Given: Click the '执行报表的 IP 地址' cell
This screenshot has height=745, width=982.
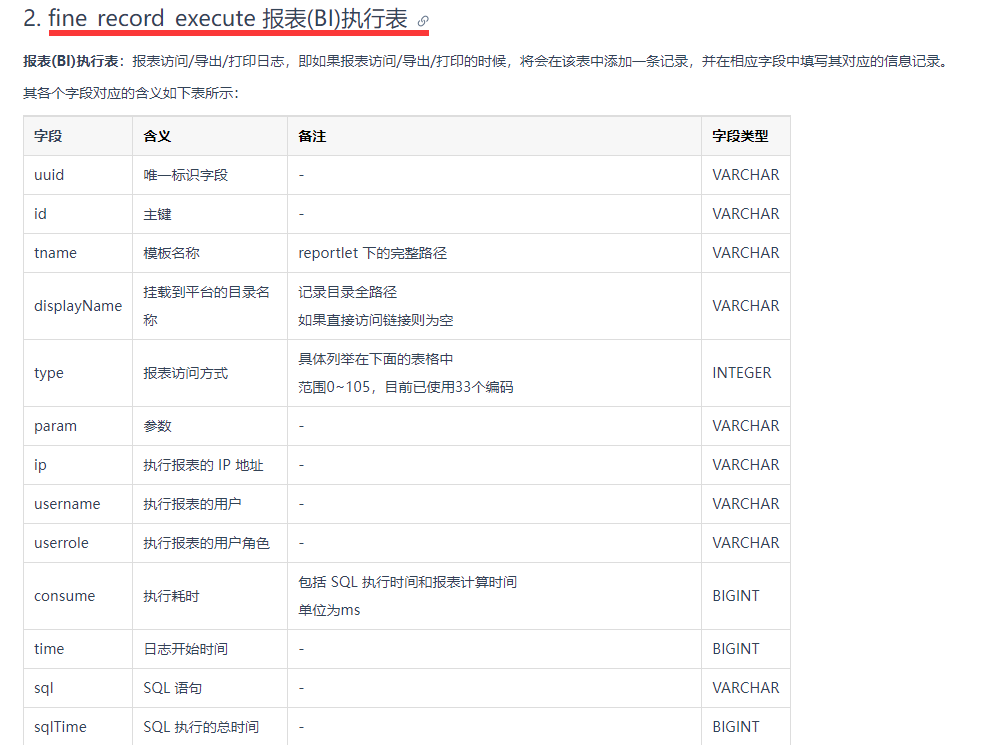Looking at the screenshot, I should pos(210,465).
